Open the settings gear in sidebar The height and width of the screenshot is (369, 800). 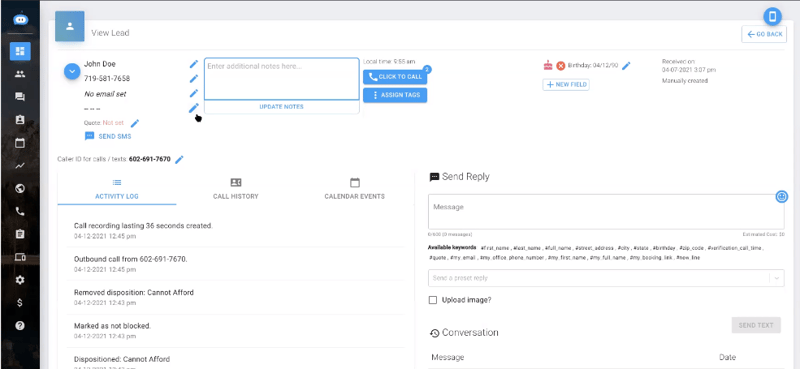(20, 280)
